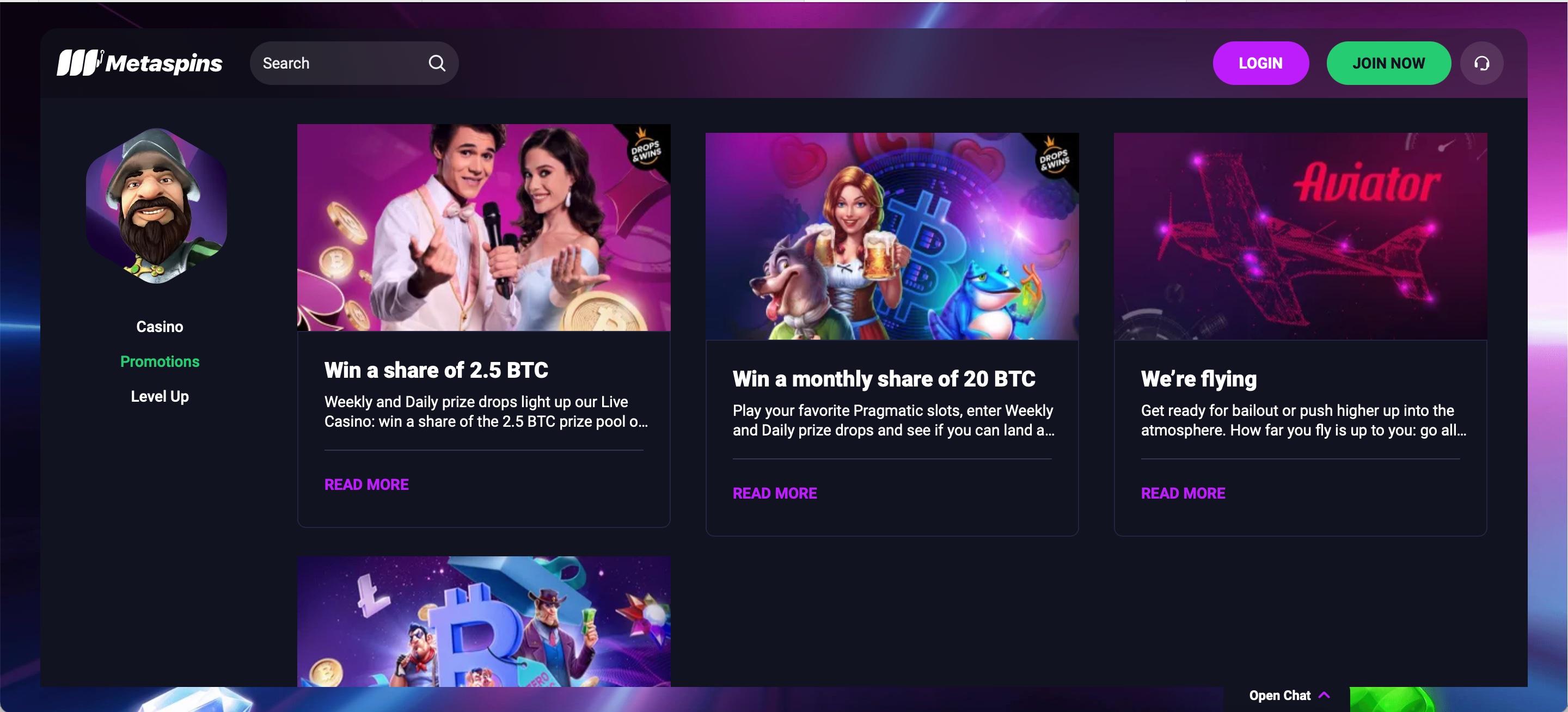Read more about We're flying promotion

point(1183,493)
